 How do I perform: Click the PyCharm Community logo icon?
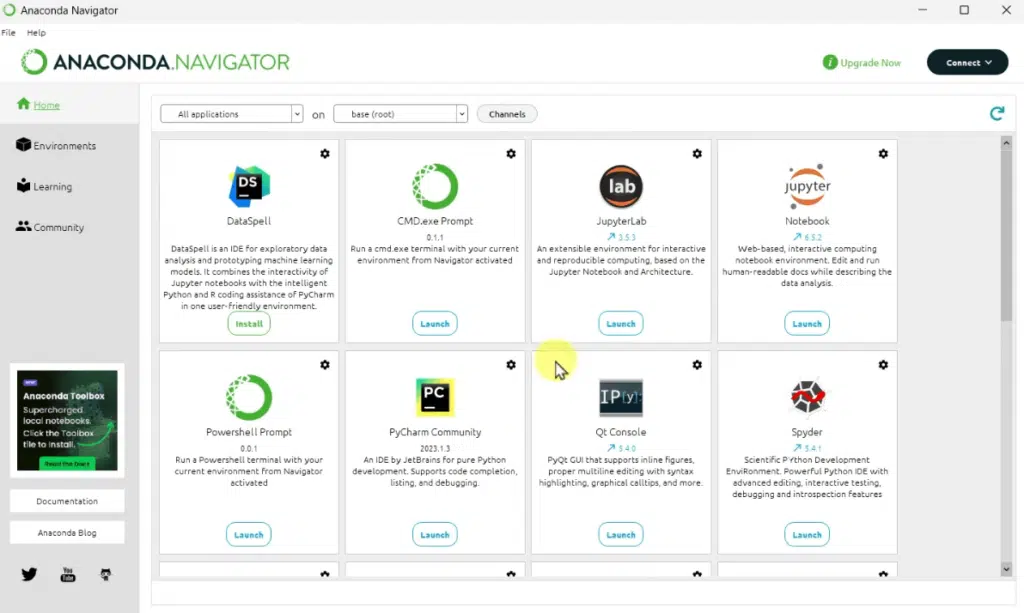point(435,397)
